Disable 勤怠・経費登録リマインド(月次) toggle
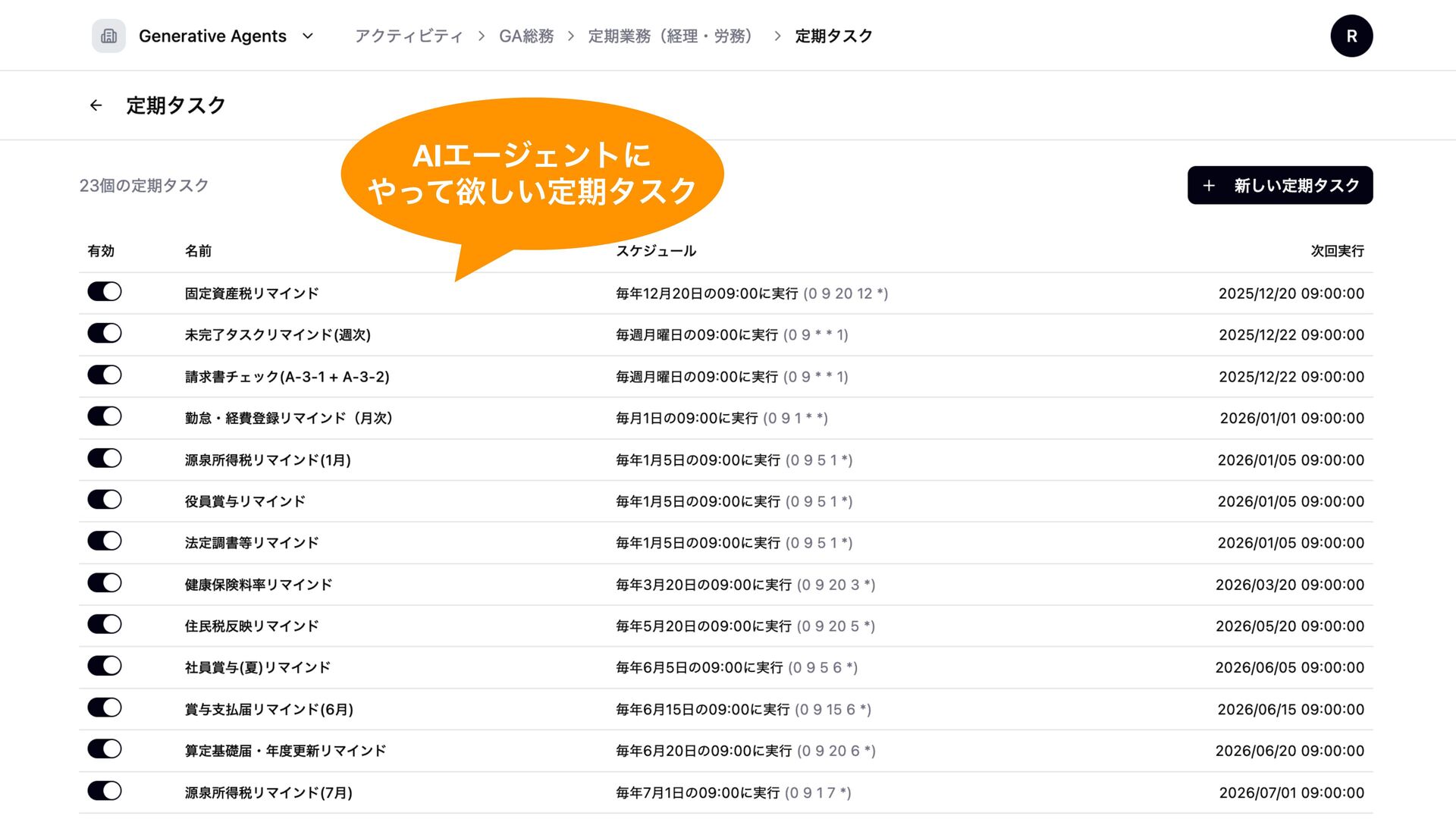1456x819 pixels. [x=105, y=417]
